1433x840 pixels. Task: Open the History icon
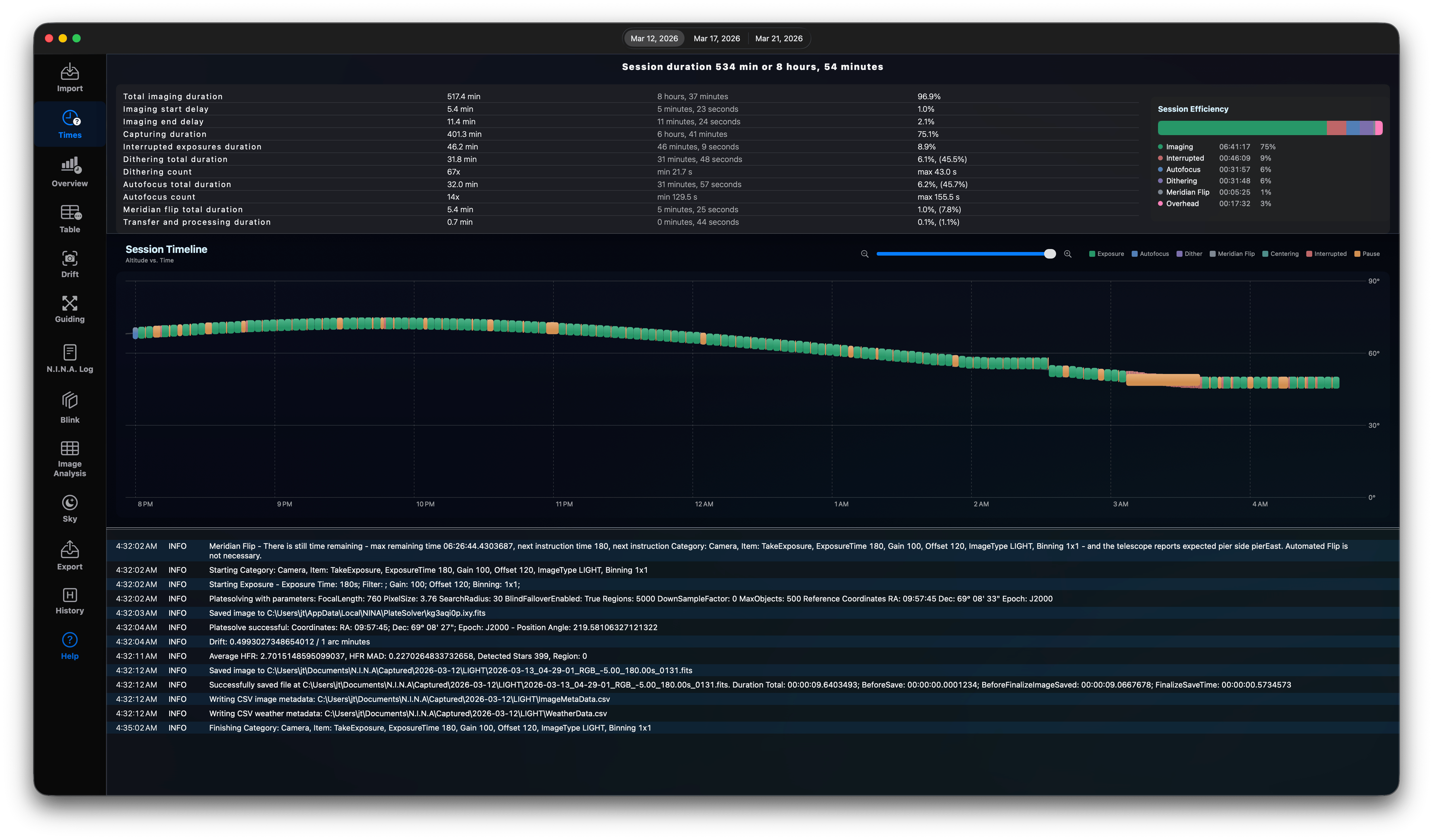(x=69, y=595)
